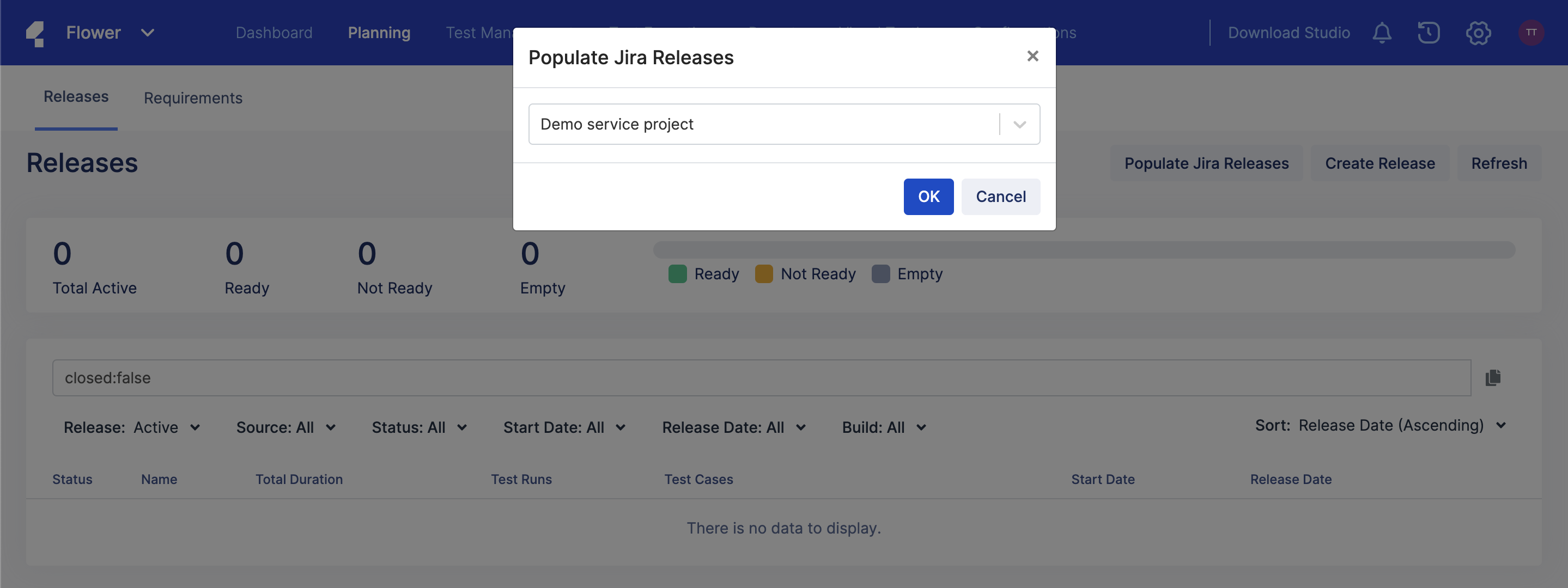Image resolution: width=1568 pixels, height=588 pixels.
Task: Open the settings gear icon
Action: coord(1478,33)
